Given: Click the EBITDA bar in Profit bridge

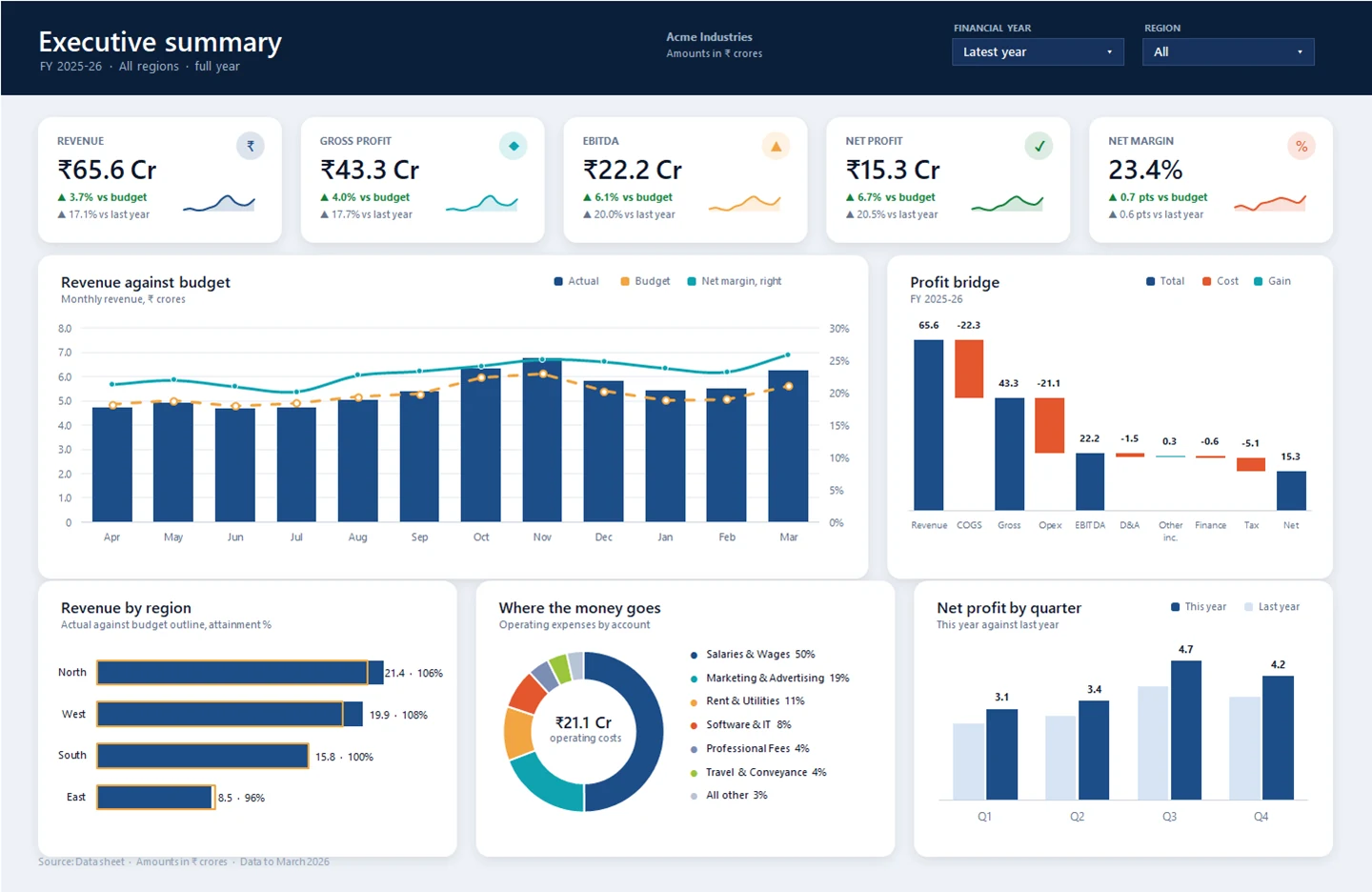Looking at the screenshot, I should click(1090, 481).
